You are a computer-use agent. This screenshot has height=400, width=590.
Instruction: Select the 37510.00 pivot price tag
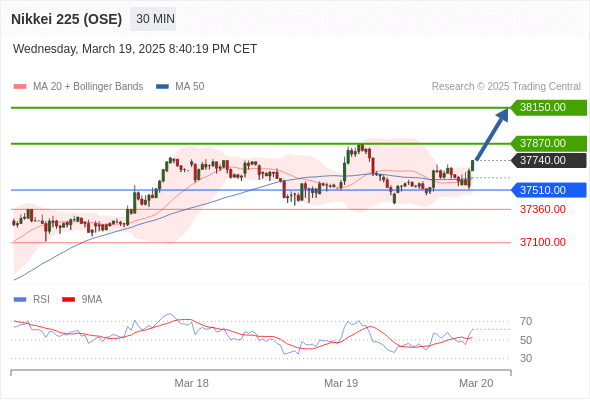pyautogui.click(x=549, y=190)
